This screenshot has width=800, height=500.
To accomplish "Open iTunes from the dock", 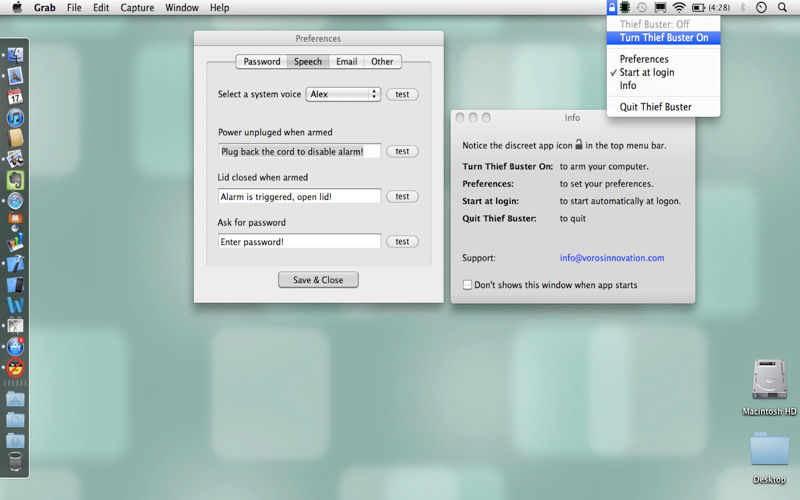I will pos(15,118).
